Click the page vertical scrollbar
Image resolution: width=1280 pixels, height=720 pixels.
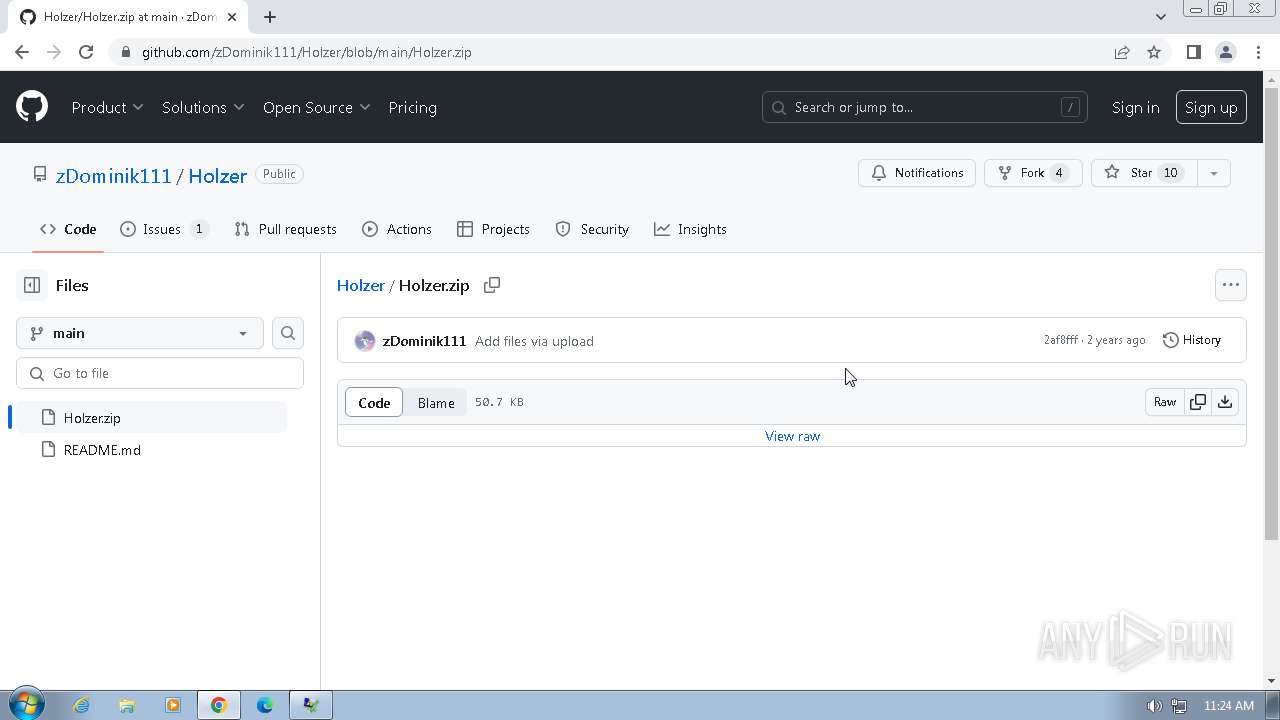pos(1271,315)
